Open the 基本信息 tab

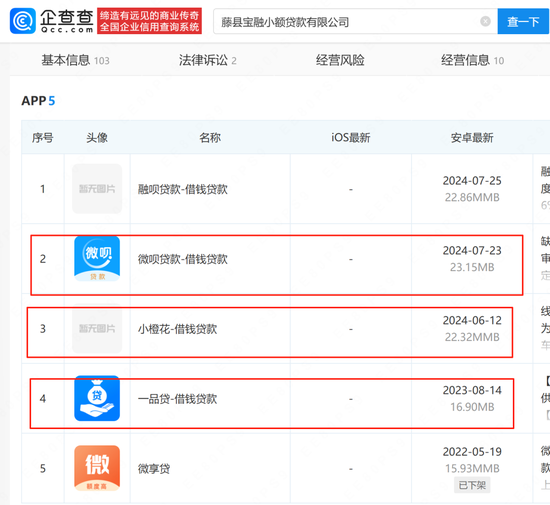(x=75, y=60)
